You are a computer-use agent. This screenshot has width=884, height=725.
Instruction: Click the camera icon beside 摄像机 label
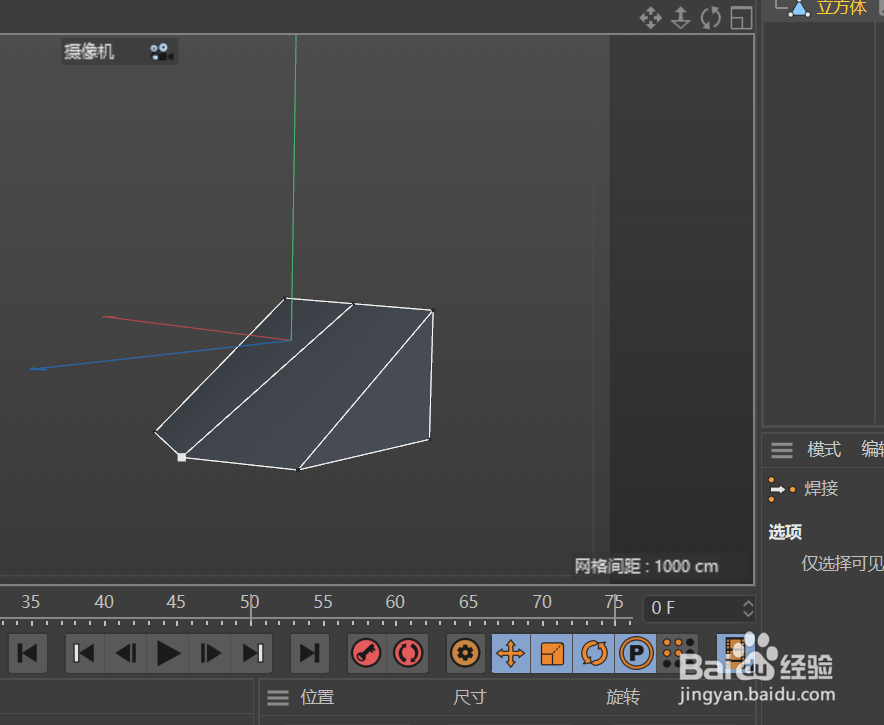click(x=160, y=51)
